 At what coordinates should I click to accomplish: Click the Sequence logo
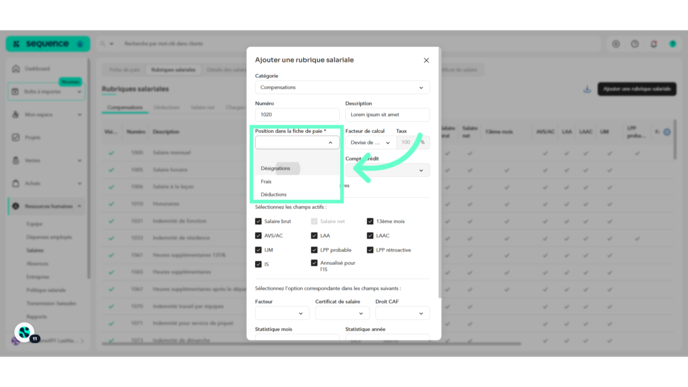pyautogui.click(x=47, y=44)
